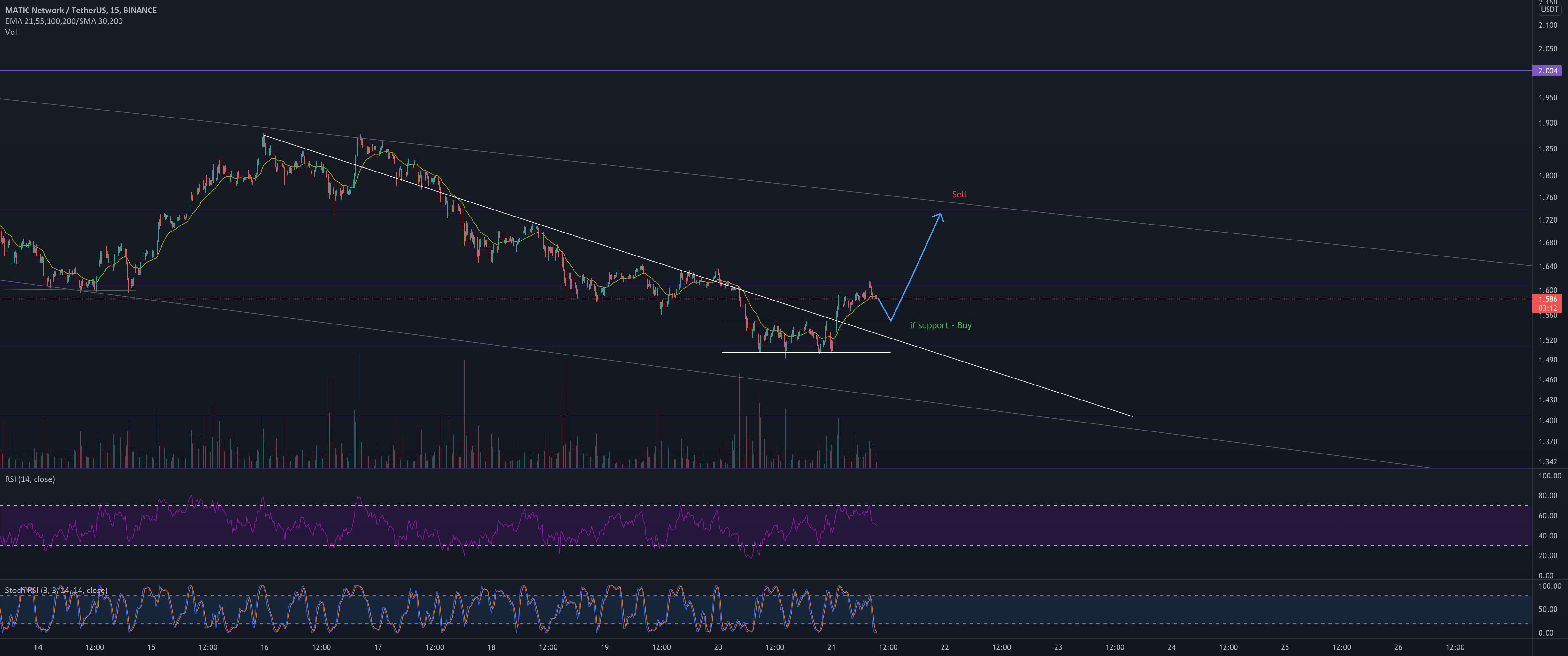Click the 1.400 price axis value
1568x656 pixels.
(1547, 421)
